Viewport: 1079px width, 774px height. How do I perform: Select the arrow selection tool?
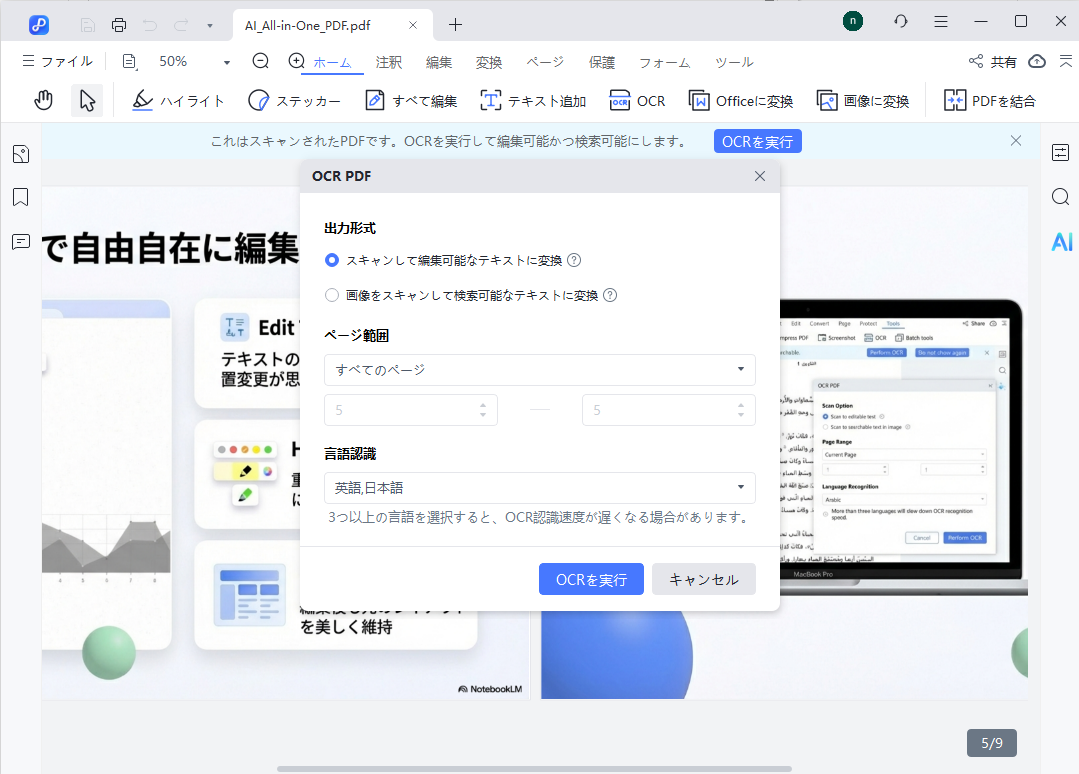click(87, 100)
